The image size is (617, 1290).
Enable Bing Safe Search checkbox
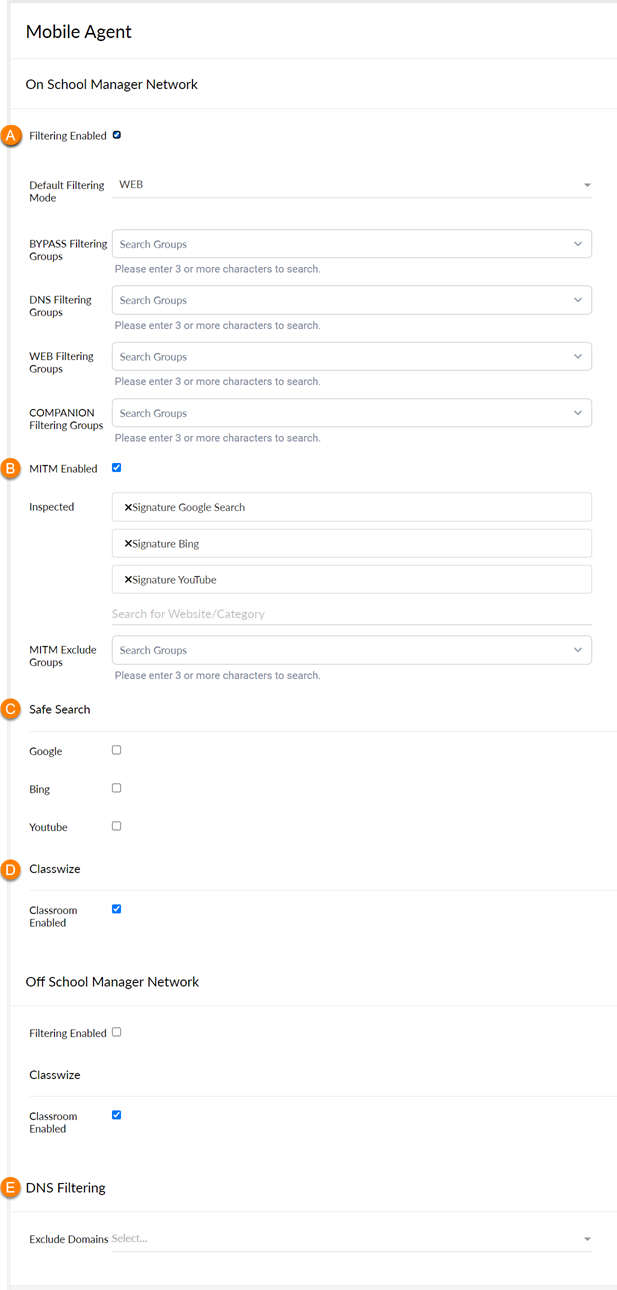pyautogui.click(x=117, y=788)
